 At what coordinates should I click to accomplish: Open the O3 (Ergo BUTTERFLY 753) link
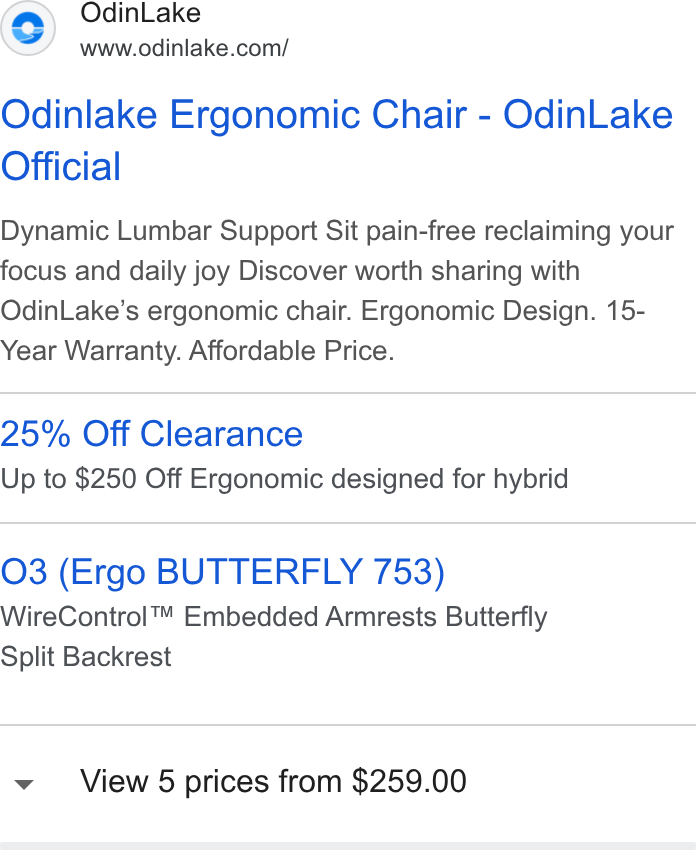[x=222, y=572]
